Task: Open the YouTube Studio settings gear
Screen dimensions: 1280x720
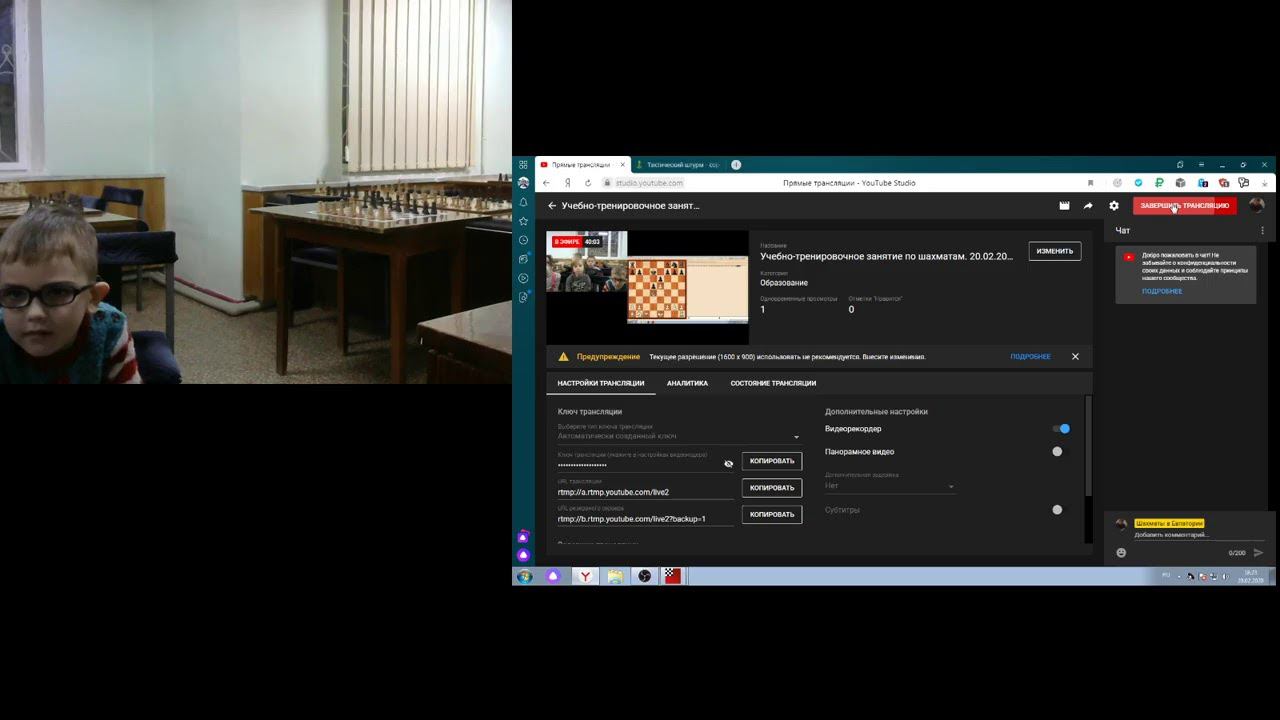Action: pyautogui.click(x=1114, y=206)
